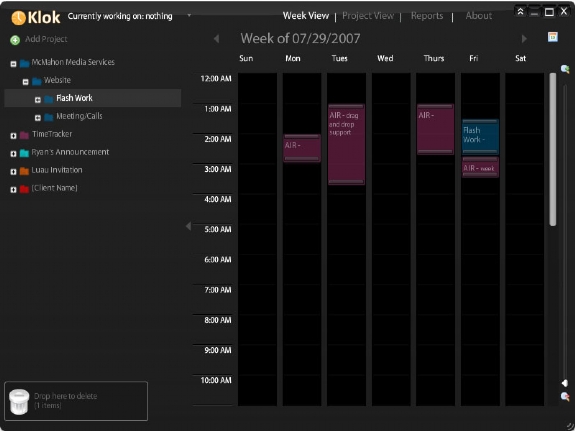Click the green Add Project plus icon
The image size is (575, 431).
coord(15,40)
